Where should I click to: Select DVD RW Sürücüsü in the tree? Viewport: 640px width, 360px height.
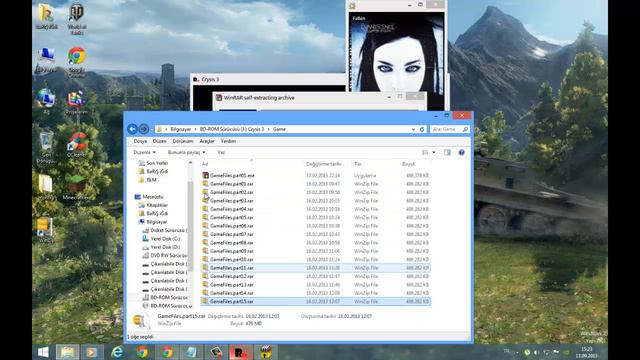[x=169, y=256]
